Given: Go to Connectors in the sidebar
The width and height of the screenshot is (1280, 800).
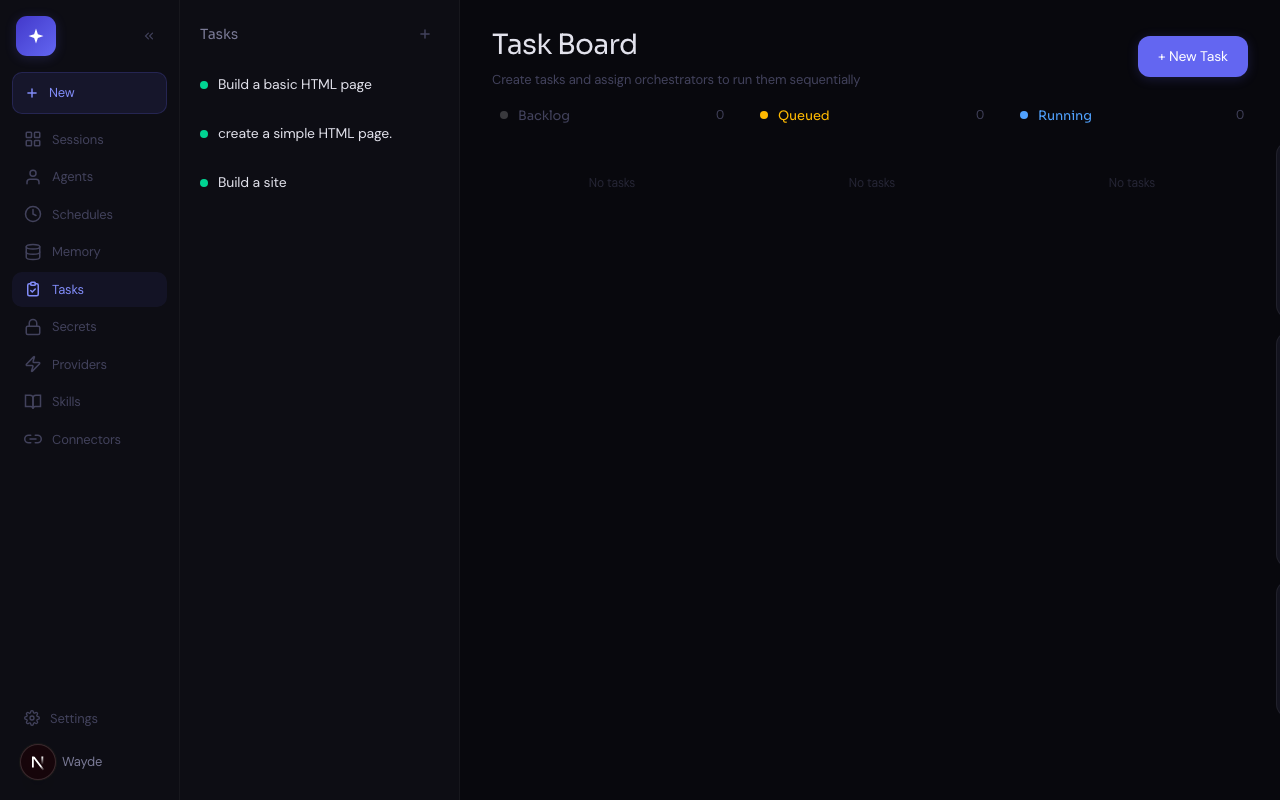Looking at the screenshot, I should pos(85,440).
